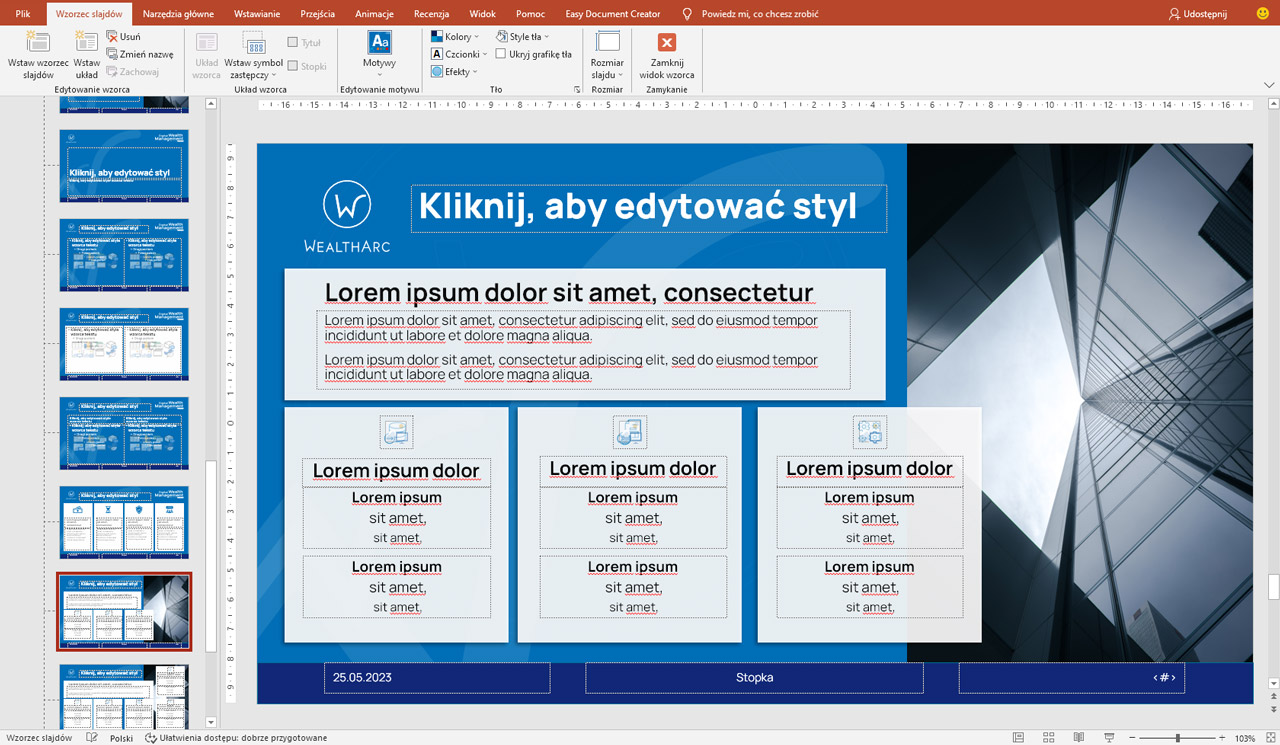The width and height of the screenshot is (1280, 745).
Task: Switch to the Animacje tab
Action: 374,14
